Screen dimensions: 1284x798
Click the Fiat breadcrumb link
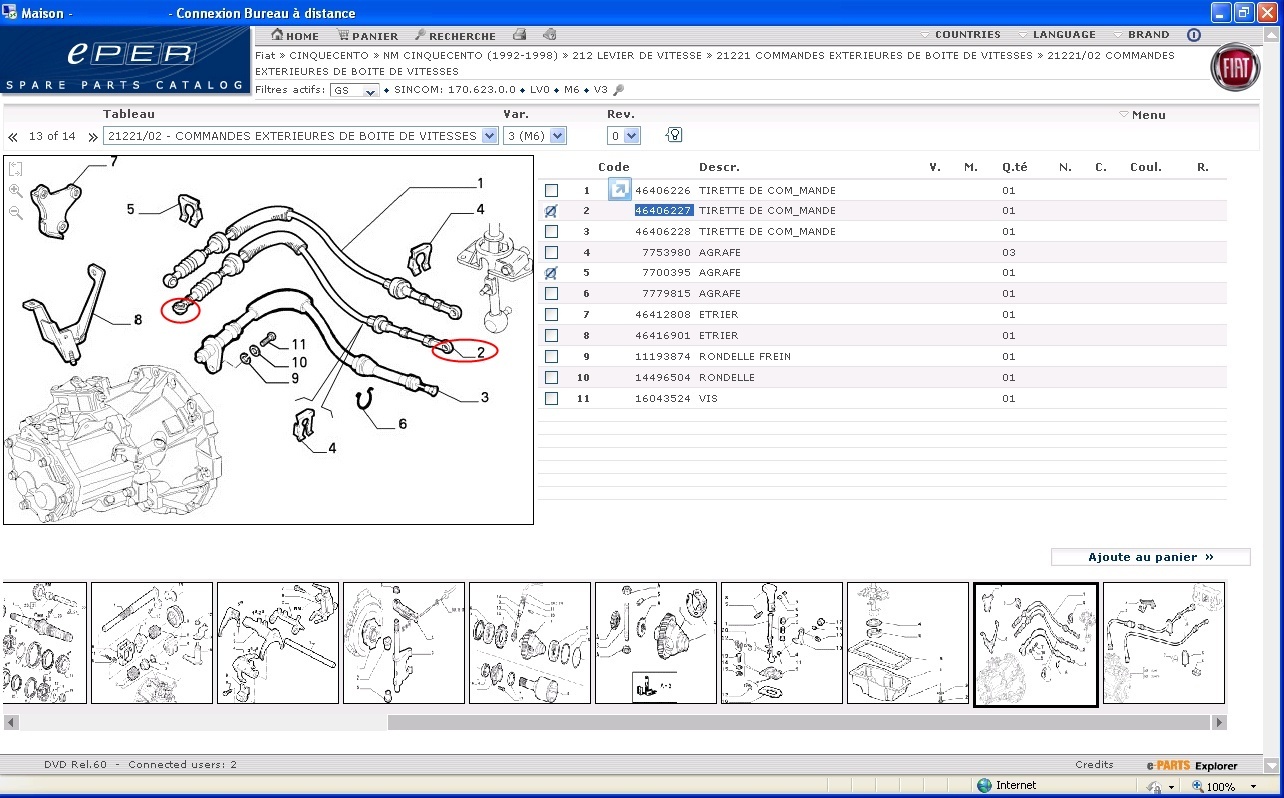pos(265,56)
